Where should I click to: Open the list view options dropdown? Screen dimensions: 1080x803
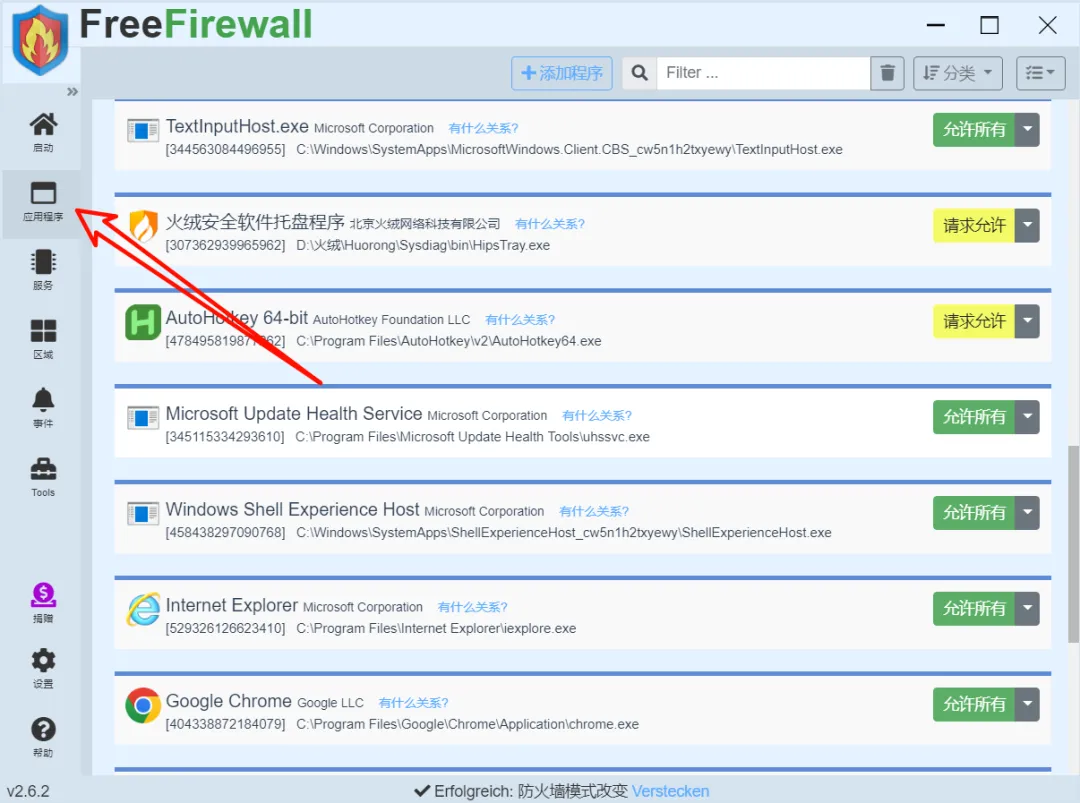click(1040, 73)
